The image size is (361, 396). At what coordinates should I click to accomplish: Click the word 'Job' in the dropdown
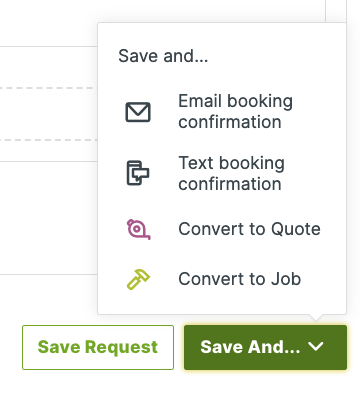tap(286, 279)
